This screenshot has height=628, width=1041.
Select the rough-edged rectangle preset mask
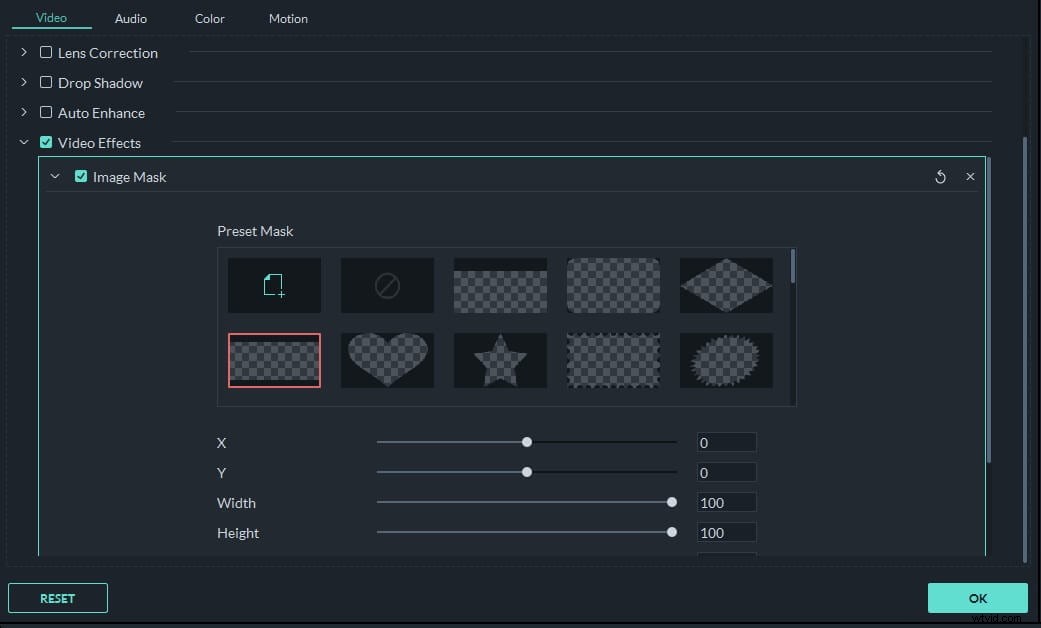tap(613, 360)
